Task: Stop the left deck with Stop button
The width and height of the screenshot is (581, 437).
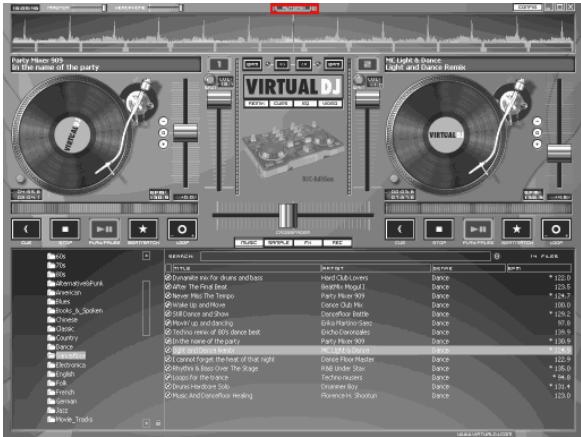Action: pyautogui.click(x=65, y=229)
